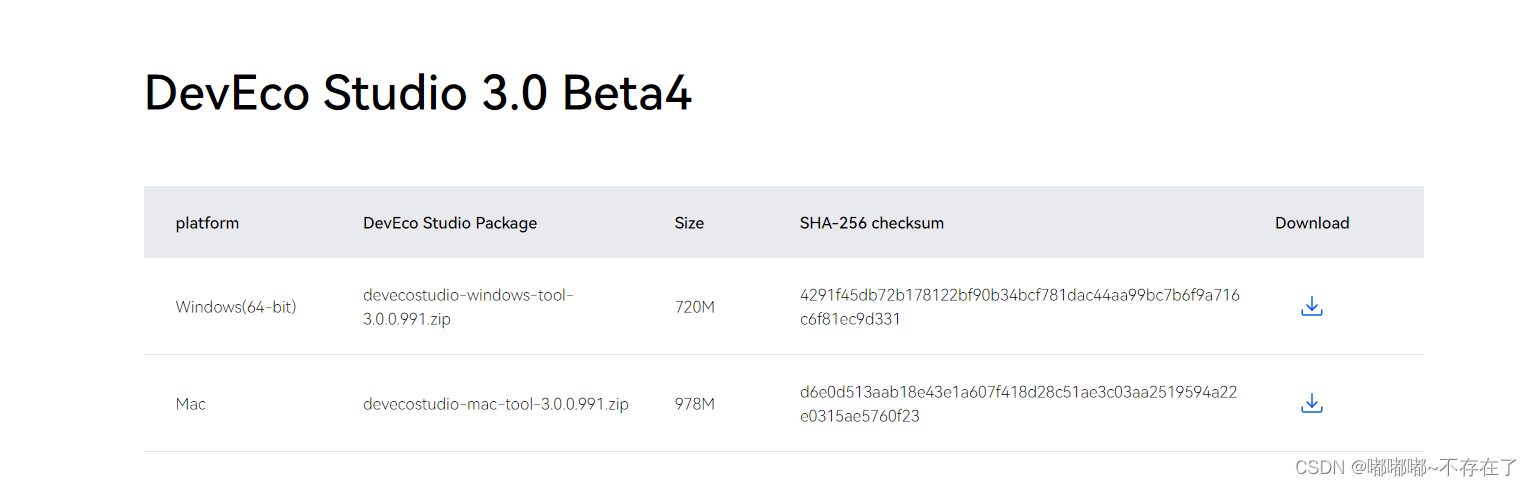Click the 'CSDN' watermark text
The width and height of the screenshot is (1531, 486).
point(1318,467)
